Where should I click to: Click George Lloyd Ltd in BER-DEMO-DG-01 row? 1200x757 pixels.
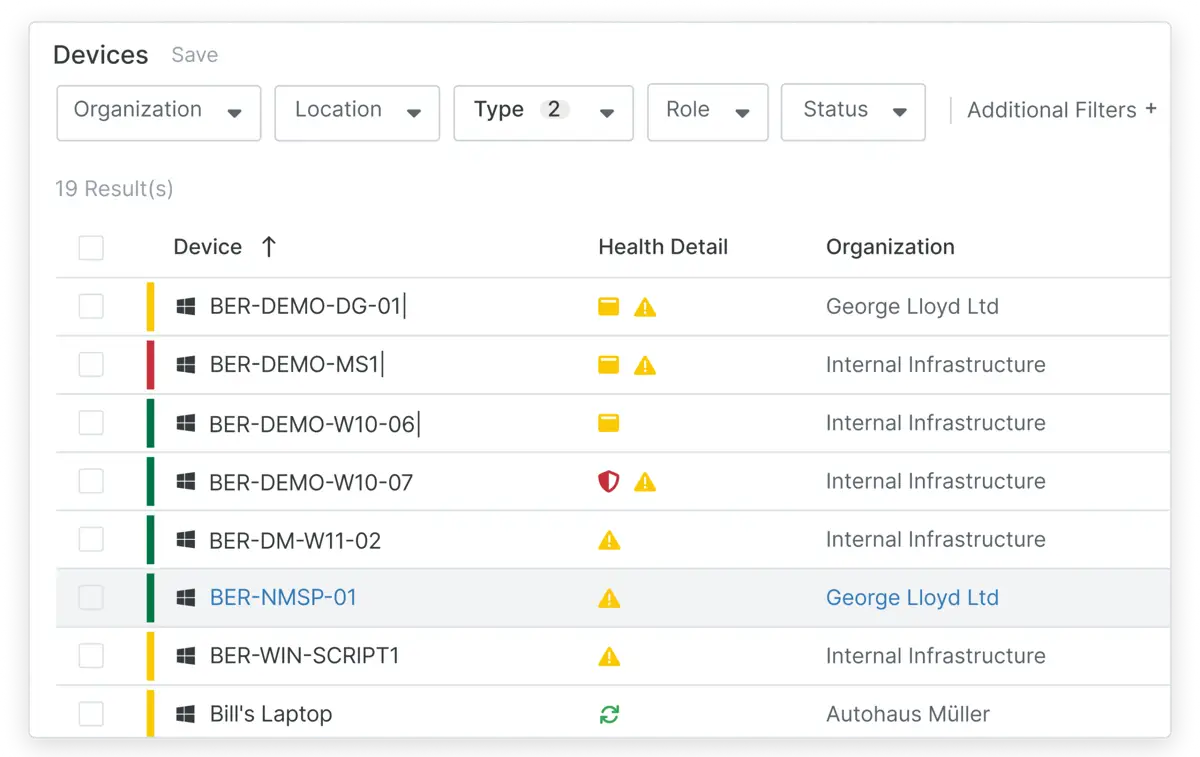click(x=912, y=307)
